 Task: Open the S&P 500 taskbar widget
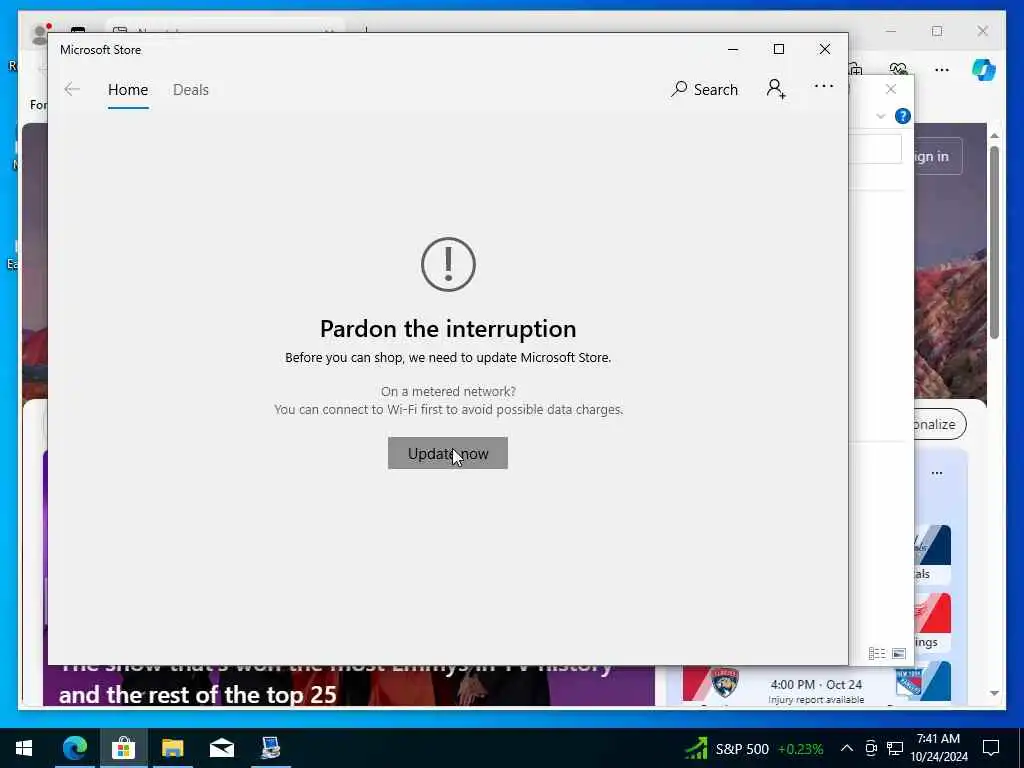click(x=754, y=748)
